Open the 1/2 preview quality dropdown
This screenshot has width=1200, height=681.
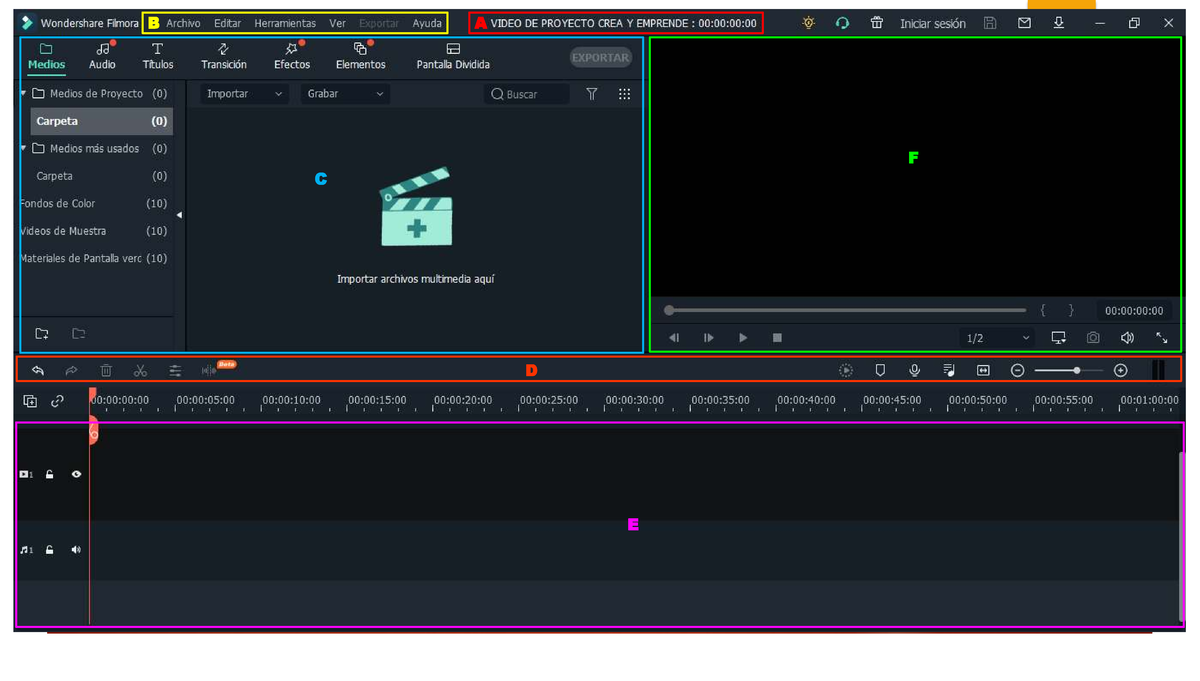click(x=997, y=338)
